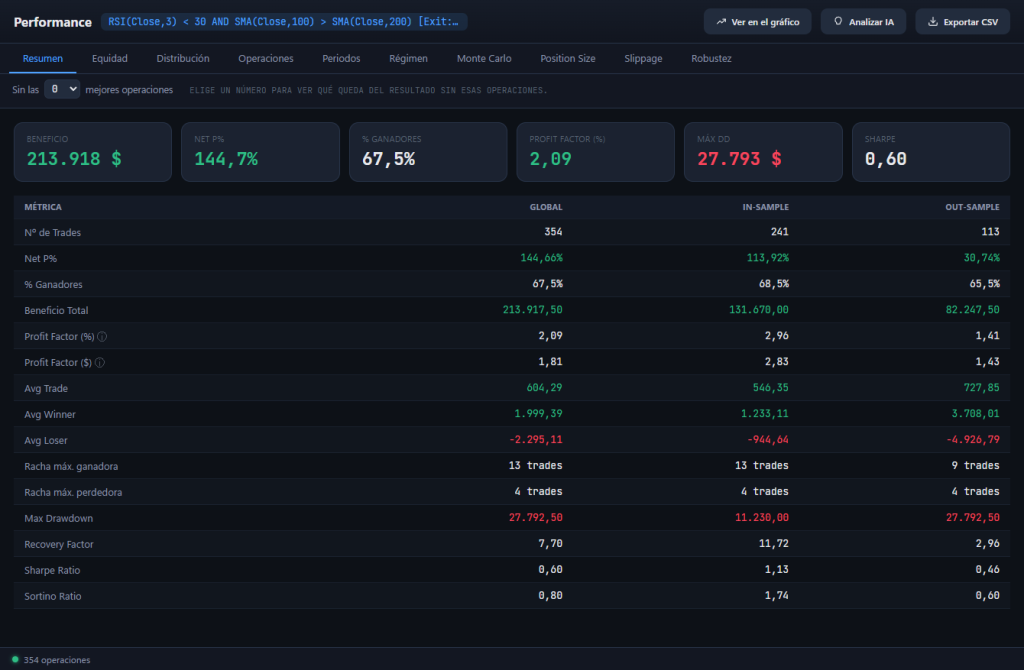Select the Slippage tab

pos(643,58)
